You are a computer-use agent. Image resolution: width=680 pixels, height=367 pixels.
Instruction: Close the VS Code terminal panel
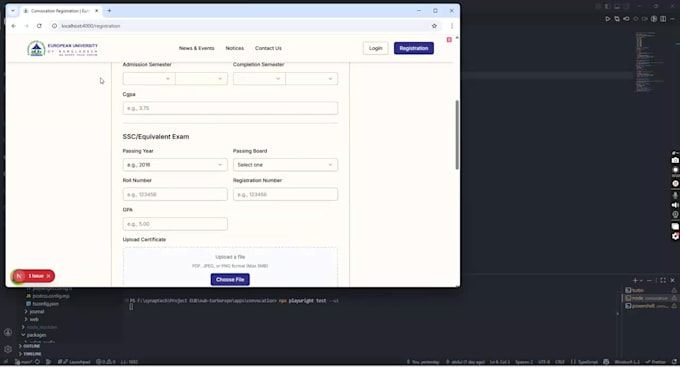[673, 280]
